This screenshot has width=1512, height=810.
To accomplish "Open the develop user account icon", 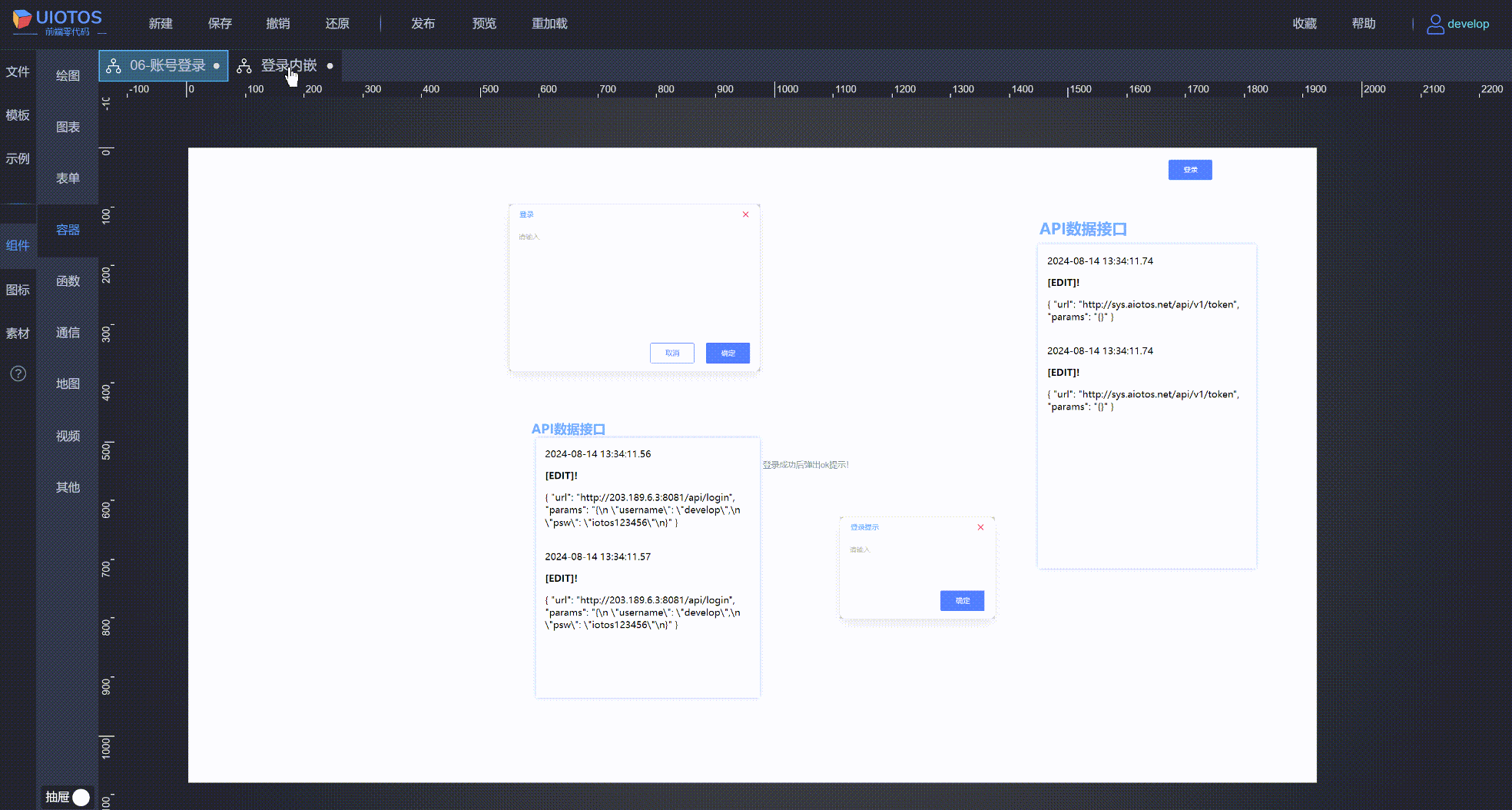I will pyautogui.click(x=1434, y=25).
